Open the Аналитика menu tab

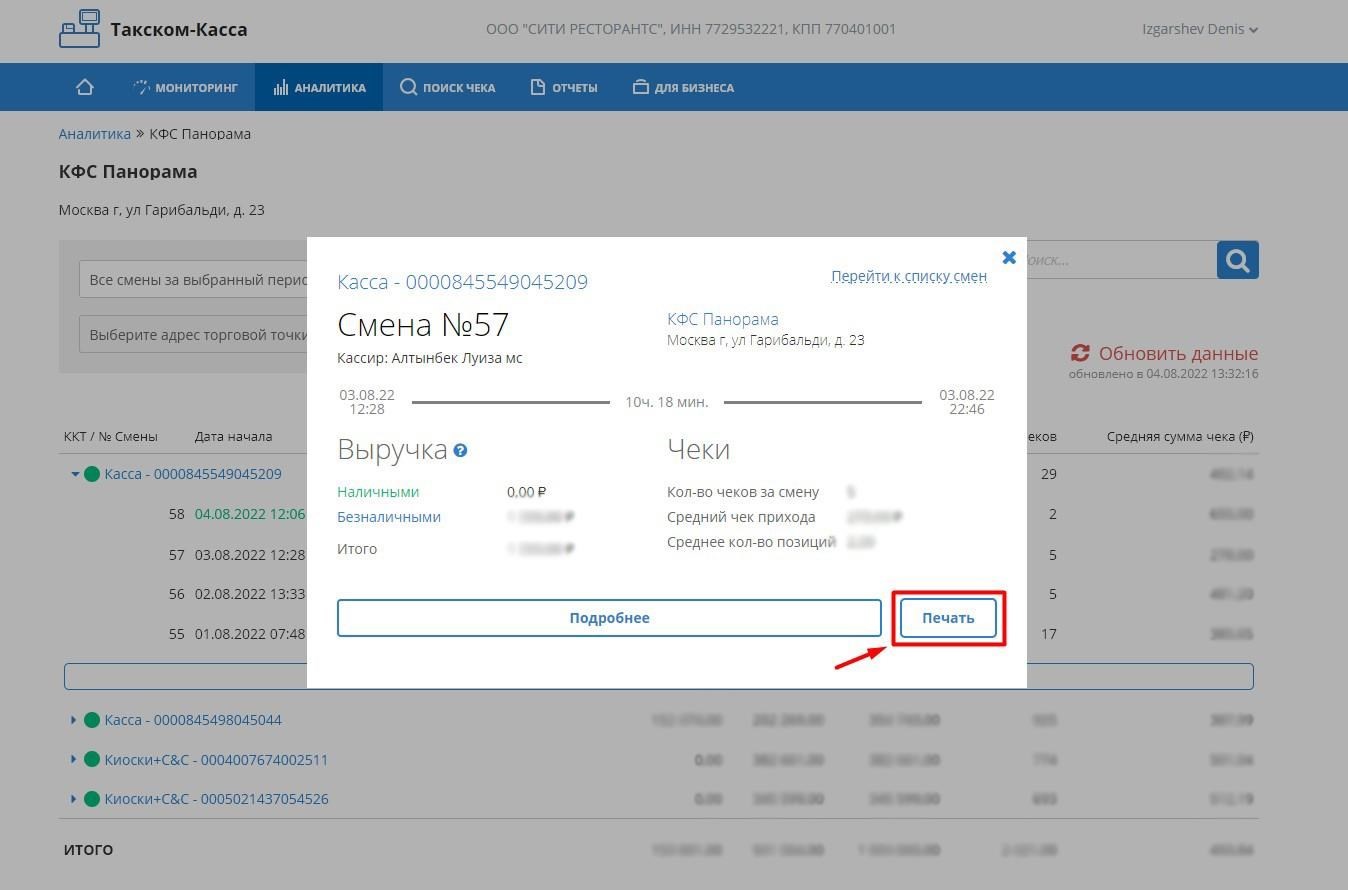319,87
